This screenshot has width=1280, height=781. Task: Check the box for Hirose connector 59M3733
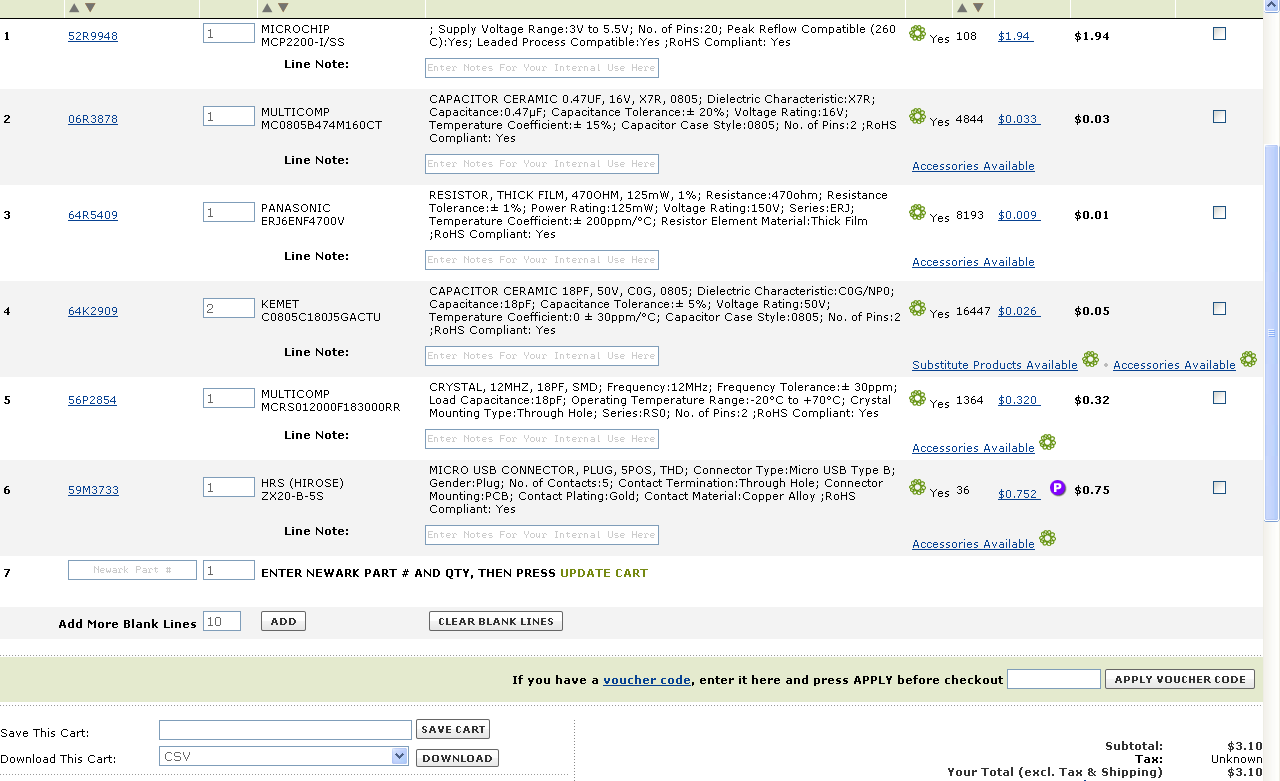click(1219, 488)
